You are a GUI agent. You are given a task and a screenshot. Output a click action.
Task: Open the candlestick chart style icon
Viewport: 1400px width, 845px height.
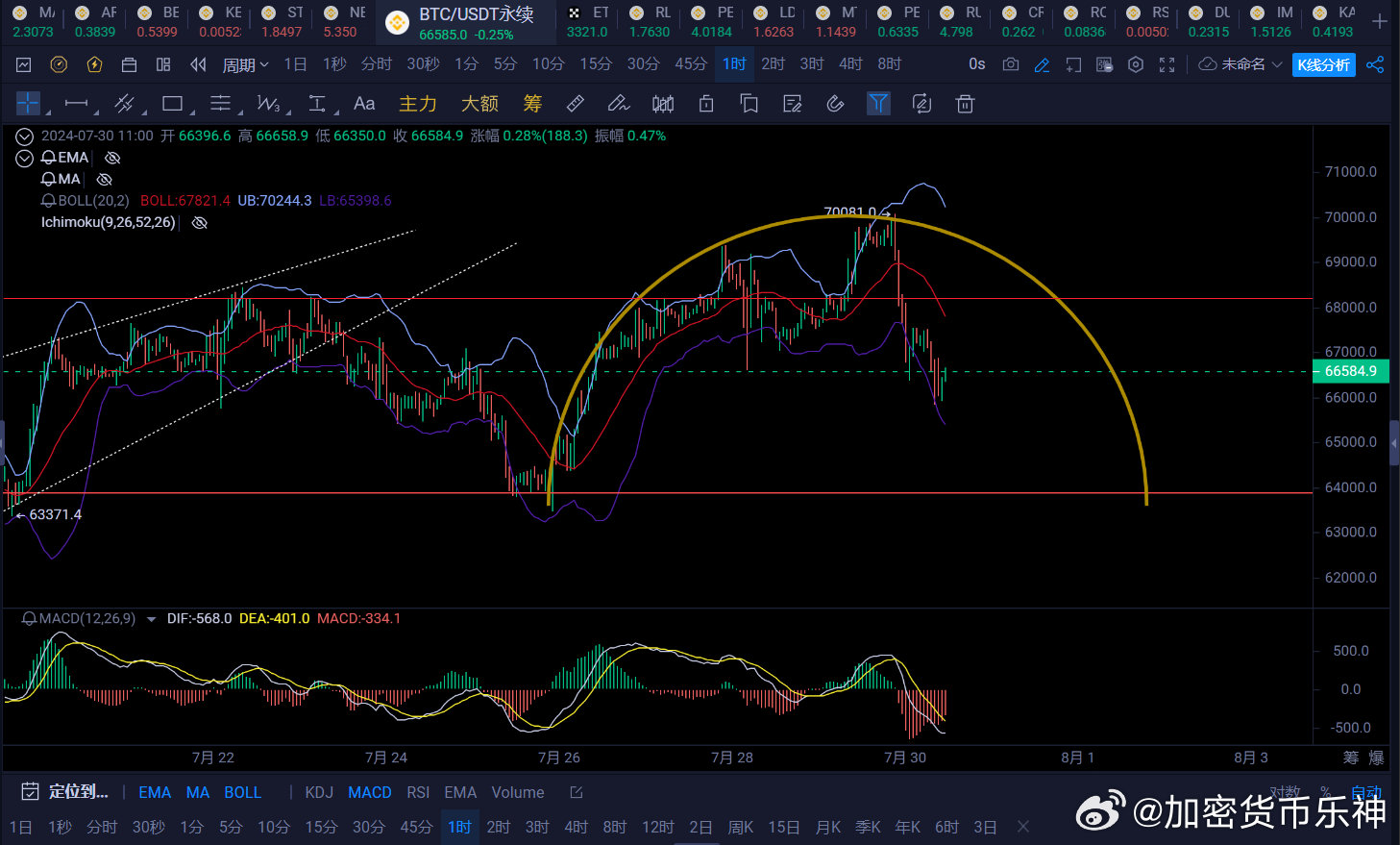tap(663, 104)
